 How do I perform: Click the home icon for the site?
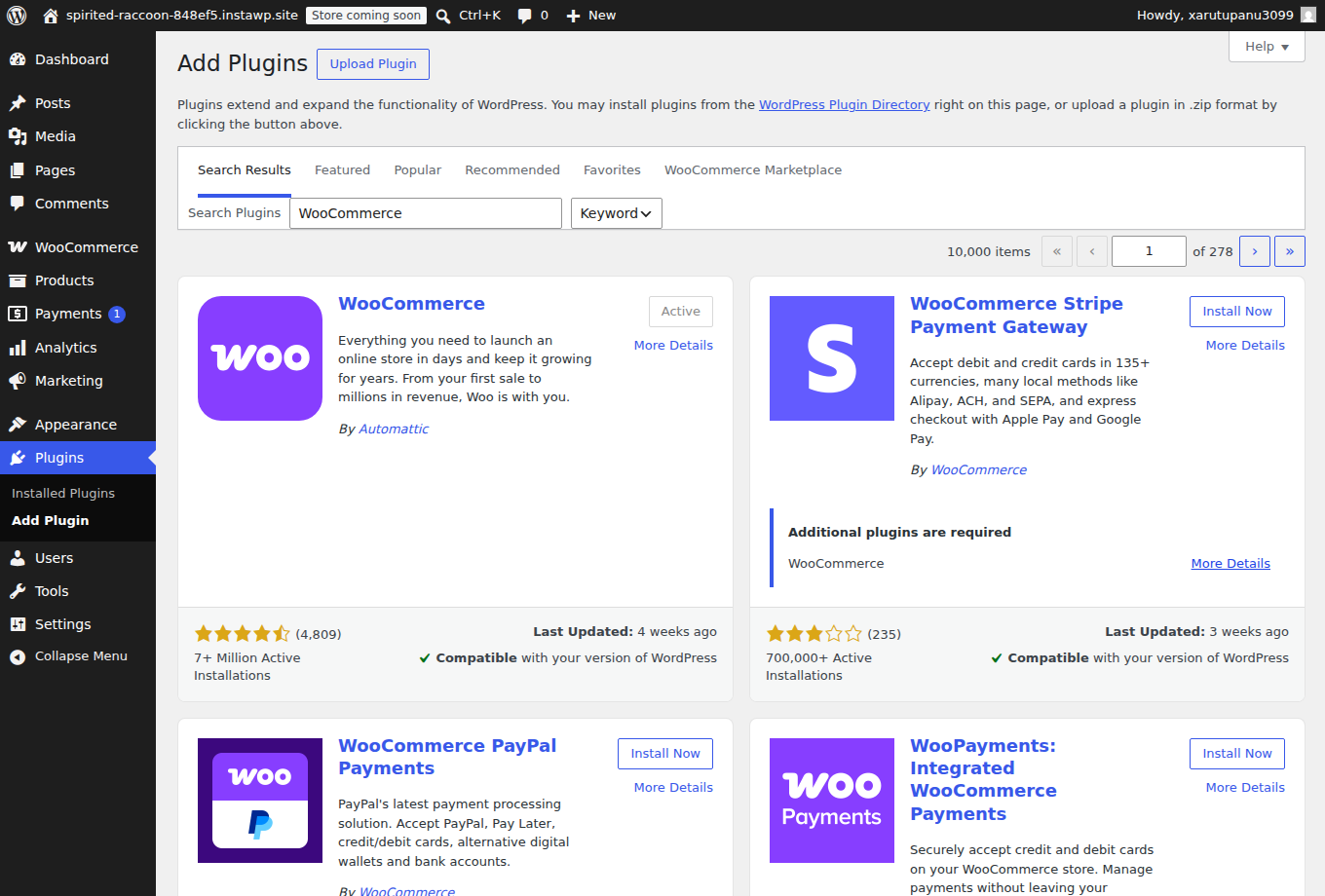coord(51,16)
